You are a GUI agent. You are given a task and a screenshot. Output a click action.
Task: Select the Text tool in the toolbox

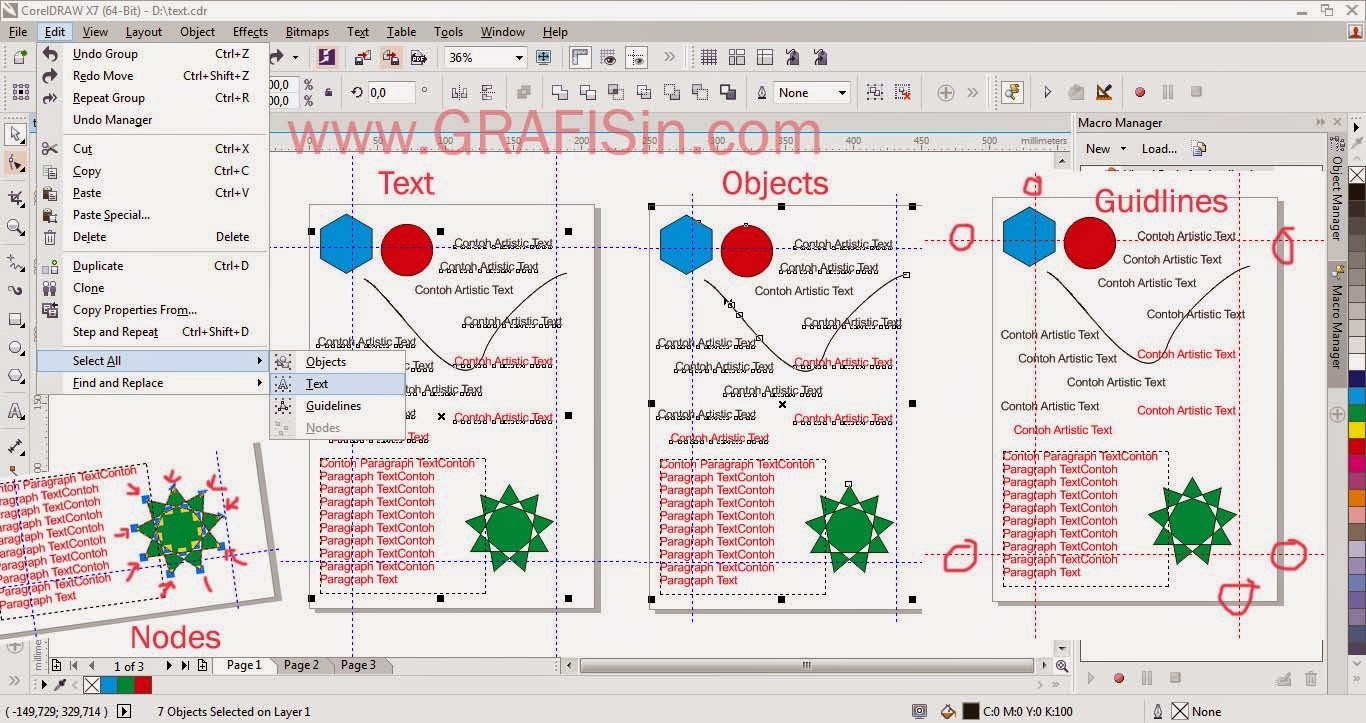15,411
